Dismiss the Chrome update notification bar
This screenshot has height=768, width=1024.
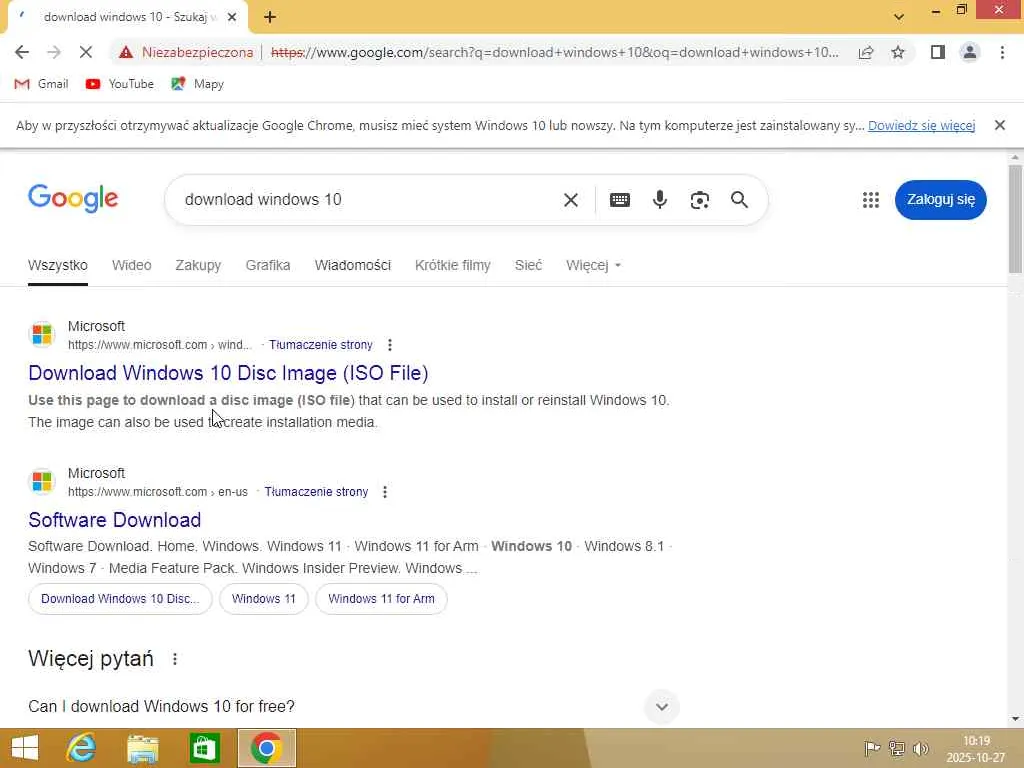[x=1000, y=125]
